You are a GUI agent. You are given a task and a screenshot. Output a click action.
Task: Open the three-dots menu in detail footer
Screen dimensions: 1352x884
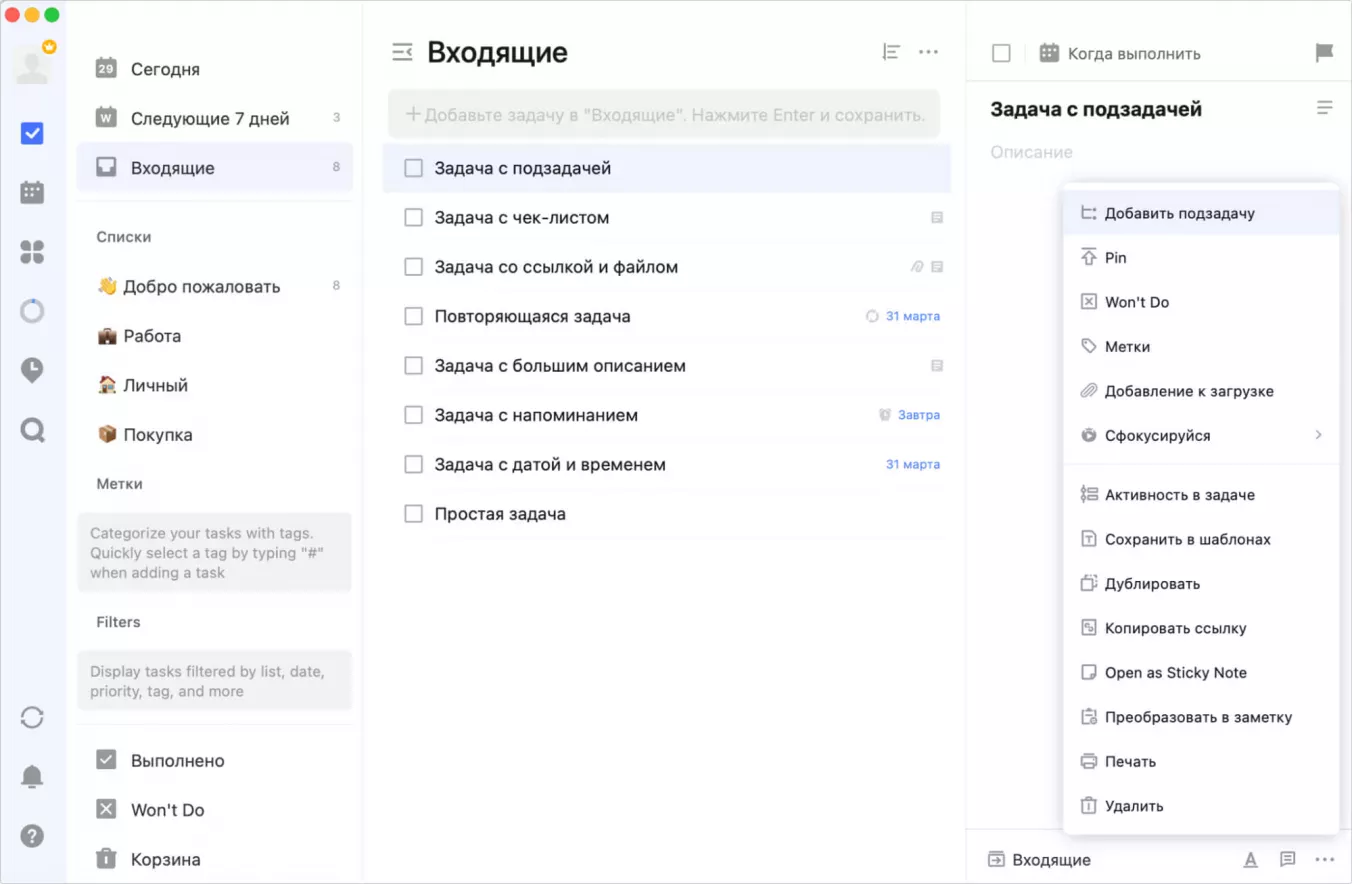coord(1325,860)
